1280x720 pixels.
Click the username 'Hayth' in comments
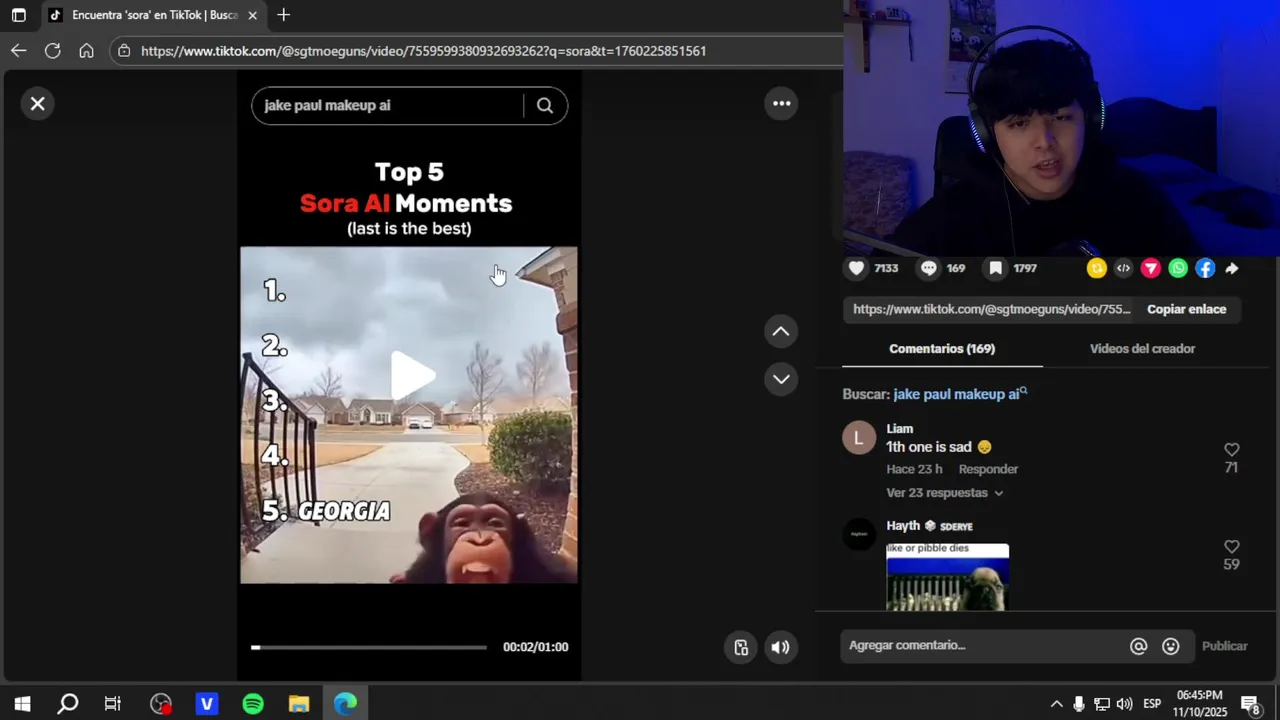point(903,526)
